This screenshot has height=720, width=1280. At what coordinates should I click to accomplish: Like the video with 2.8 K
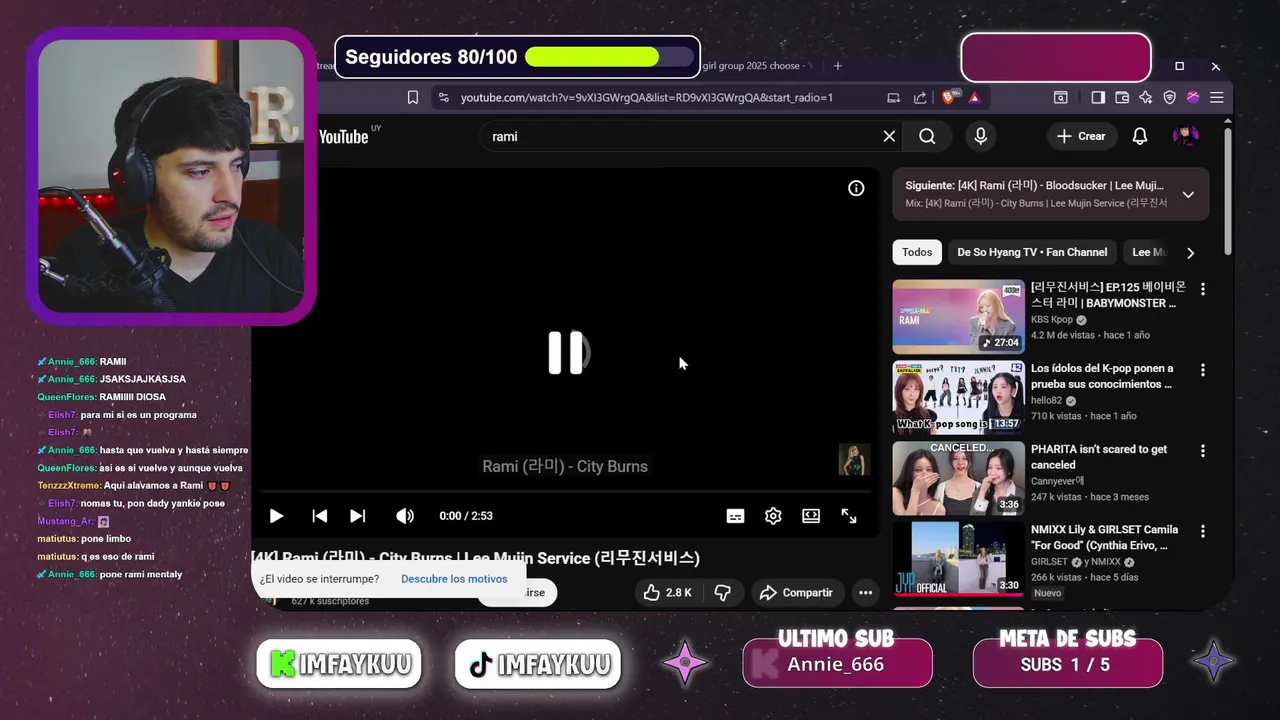click(x=667, y=593)
